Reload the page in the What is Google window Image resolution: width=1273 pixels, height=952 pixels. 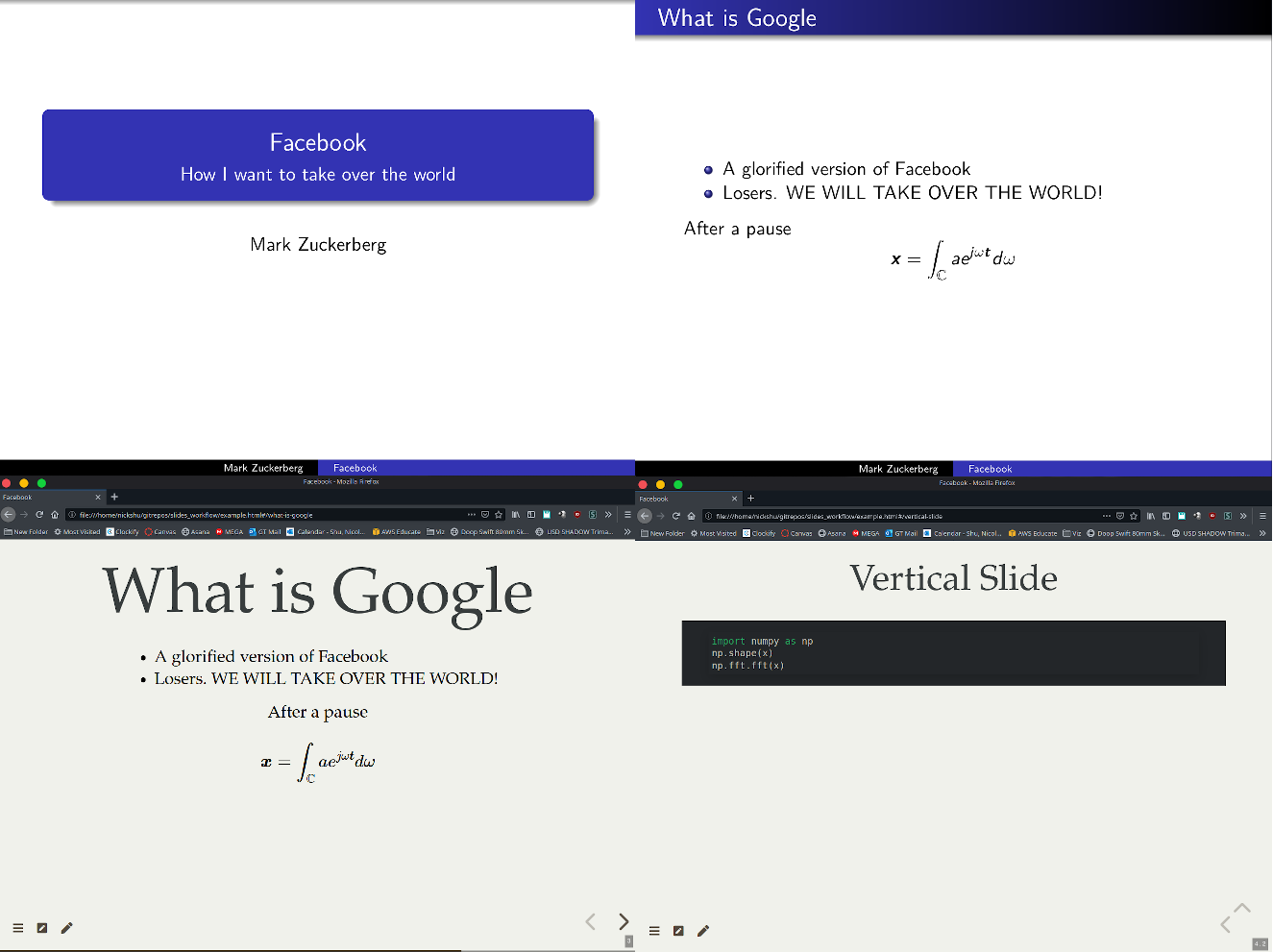39,514
